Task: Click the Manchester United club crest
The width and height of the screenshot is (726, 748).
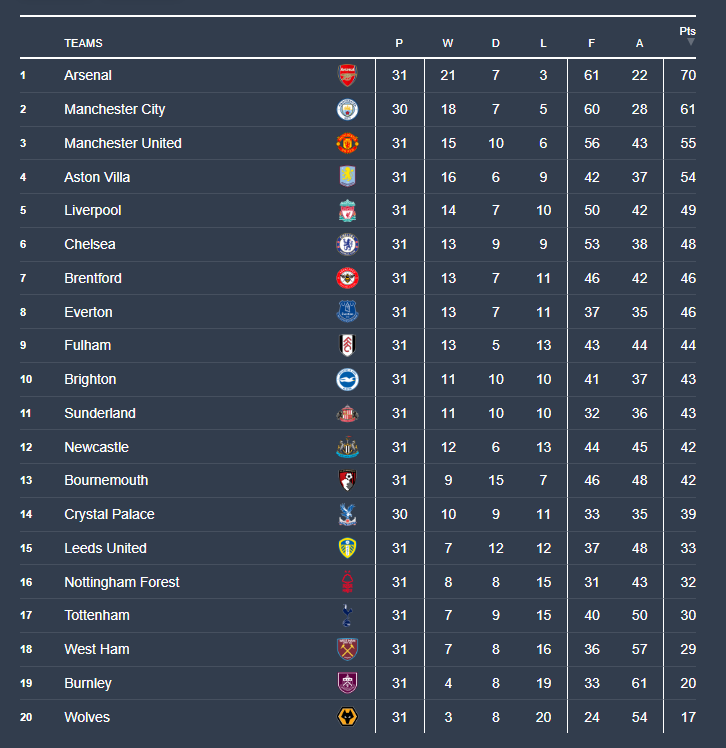Action: pos(347,143)
